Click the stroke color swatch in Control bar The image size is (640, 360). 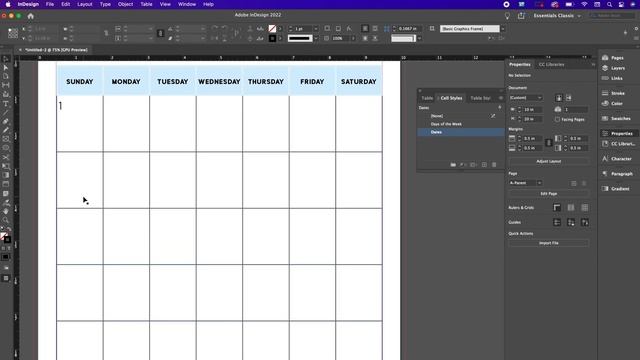[x=272, y=38]
